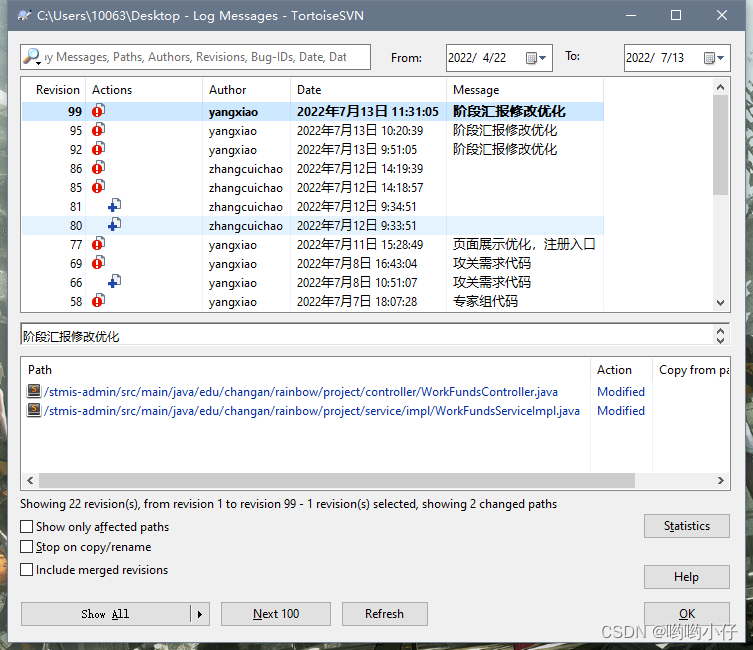Step the commit message pane up

[x=720, y=331]
